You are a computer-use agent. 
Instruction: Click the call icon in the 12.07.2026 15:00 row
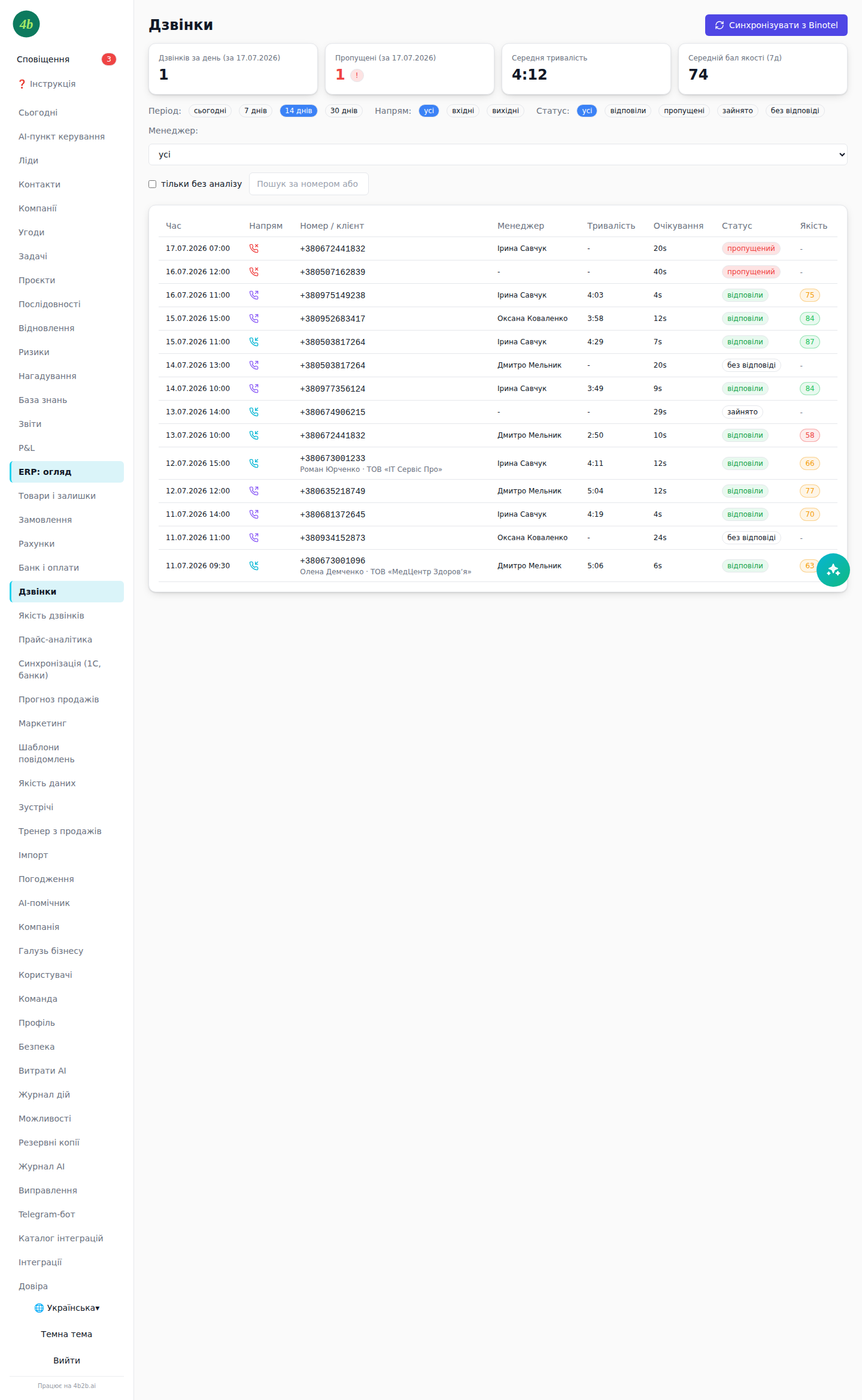(x=254, y=463)
